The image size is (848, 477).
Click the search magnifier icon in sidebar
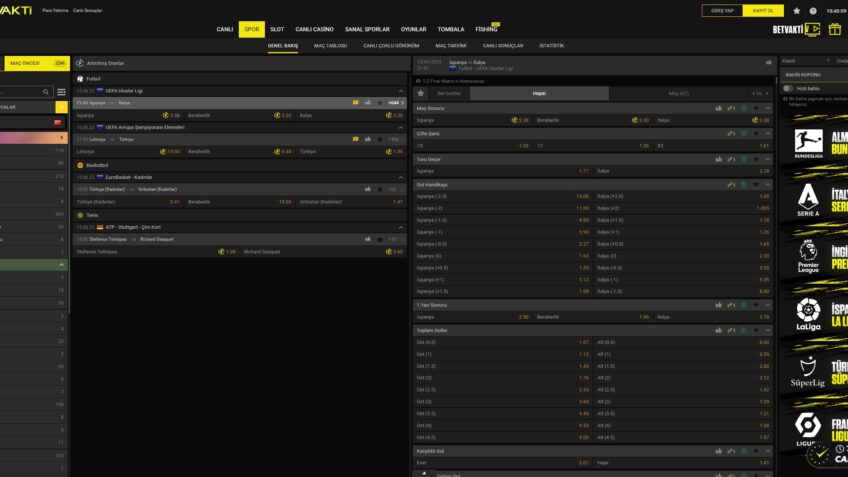(x=46, y=92)
